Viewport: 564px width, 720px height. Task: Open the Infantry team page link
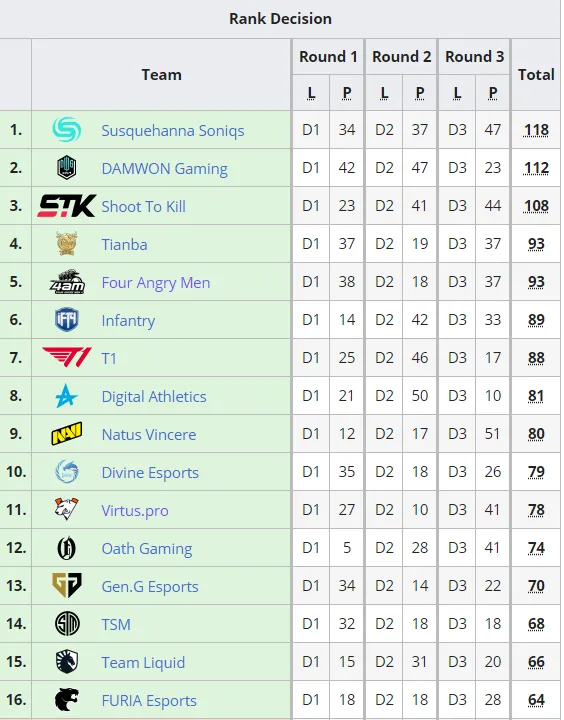coord(128,321)
